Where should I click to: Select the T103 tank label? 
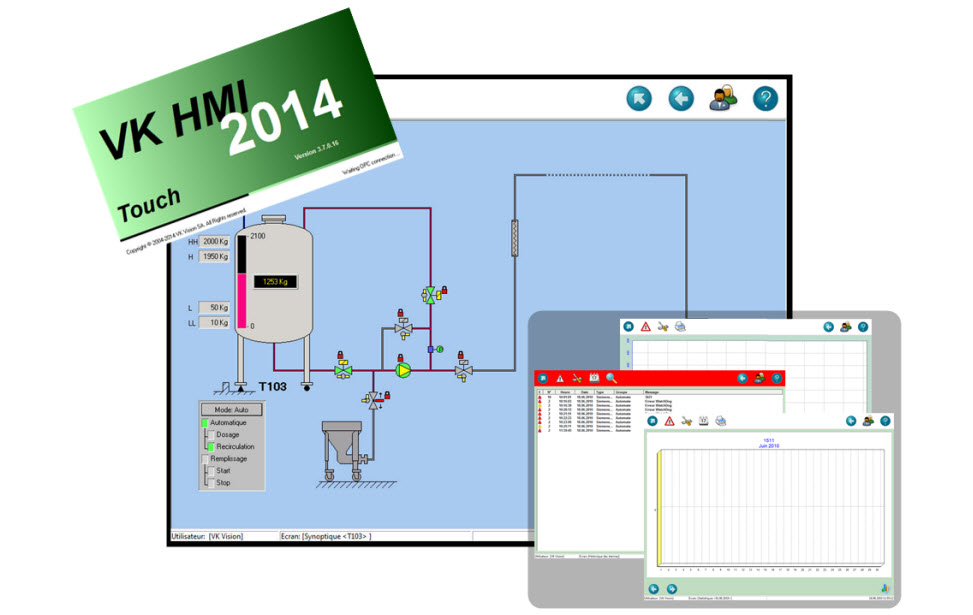pos(272,387)
